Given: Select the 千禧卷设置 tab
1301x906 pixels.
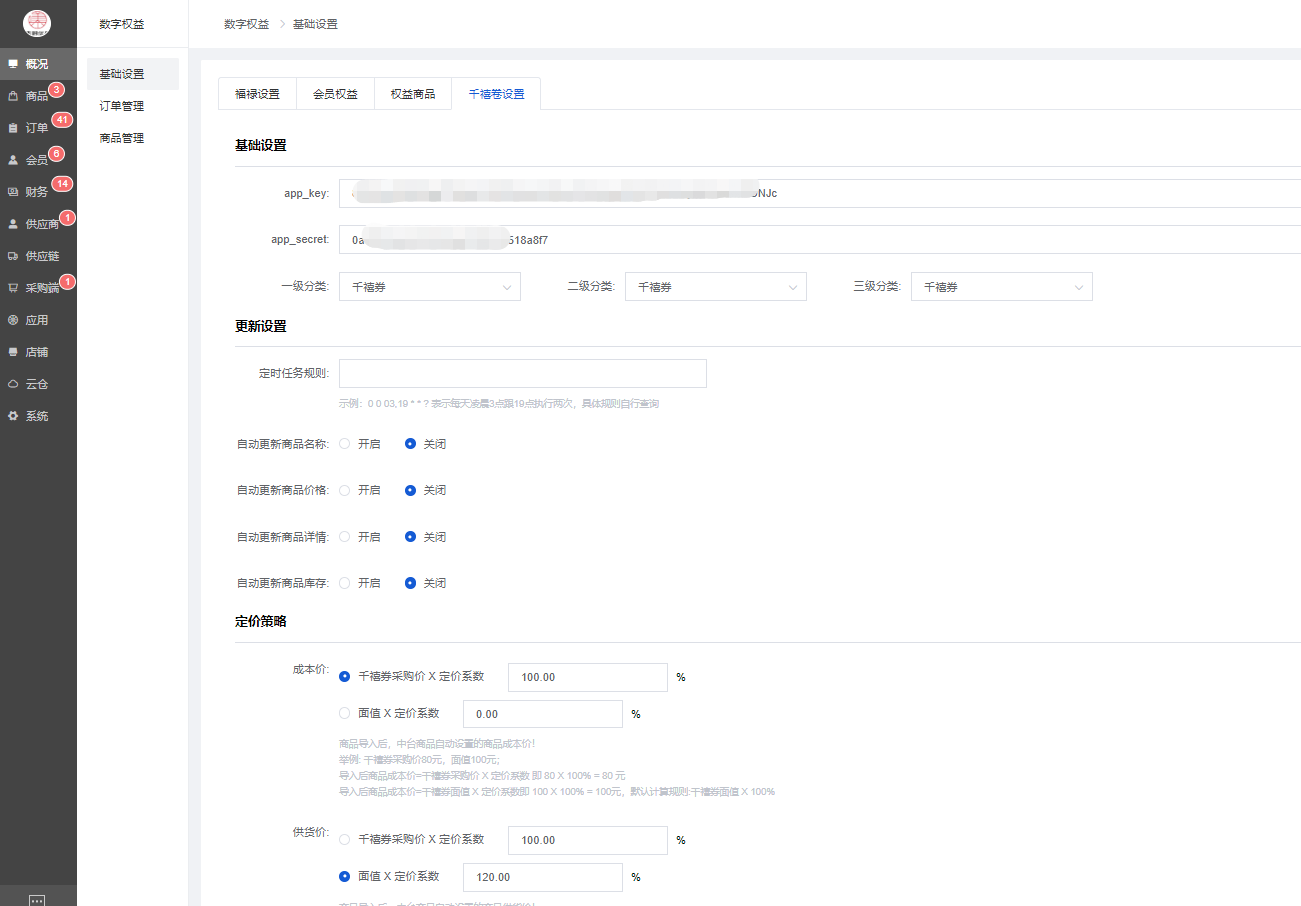Looking at the screenshot, I should [x=496, y=94].
